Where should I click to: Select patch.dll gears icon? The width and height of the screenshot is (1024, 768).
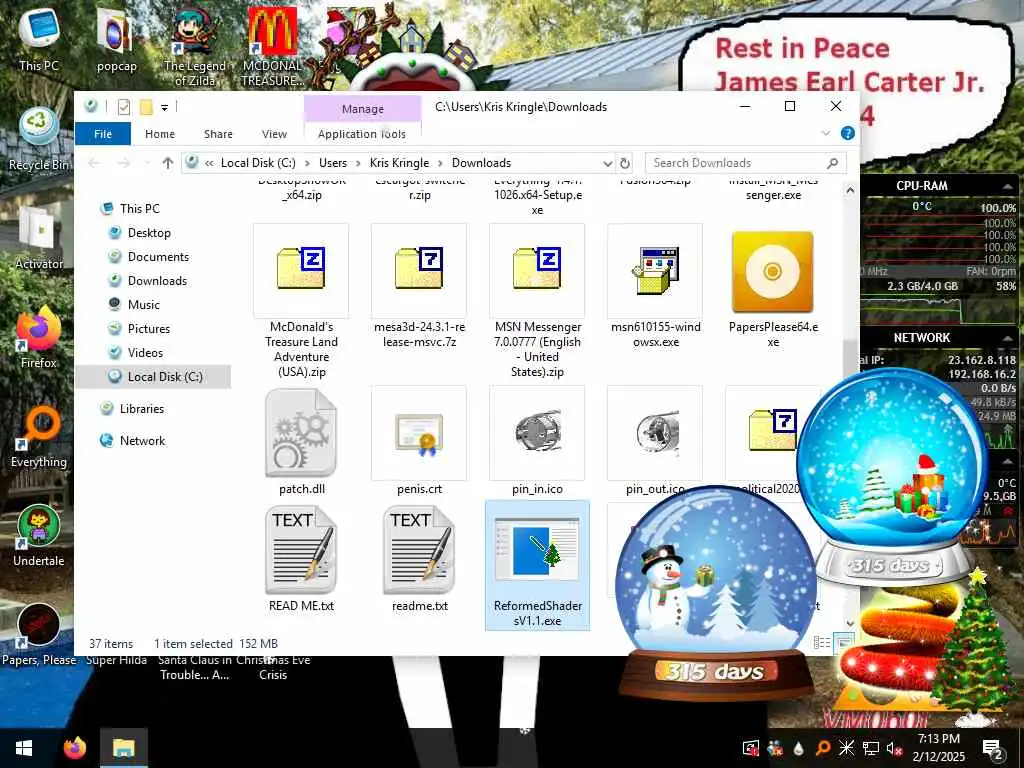300,432
